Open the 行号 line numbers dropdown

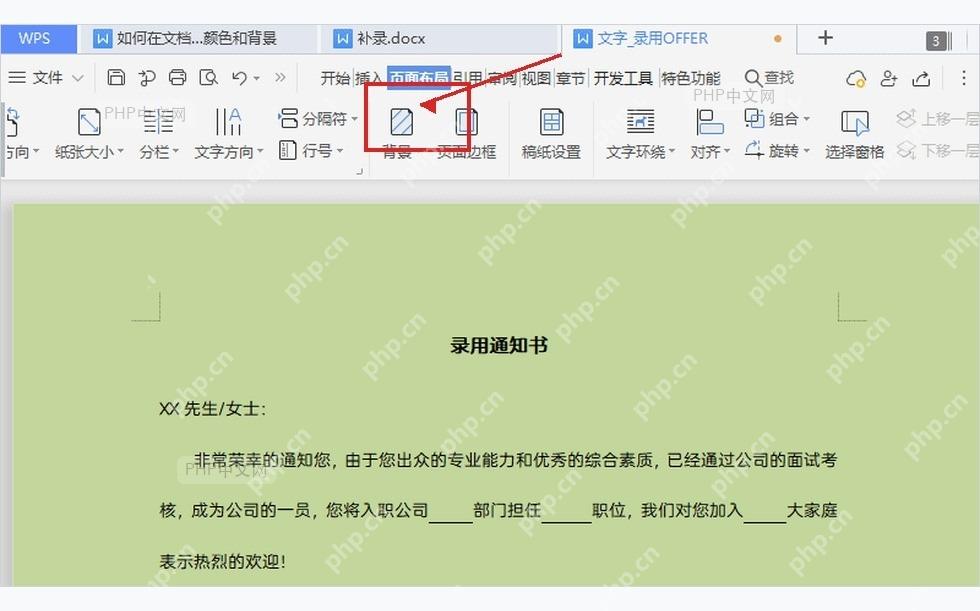coord(311,151)
